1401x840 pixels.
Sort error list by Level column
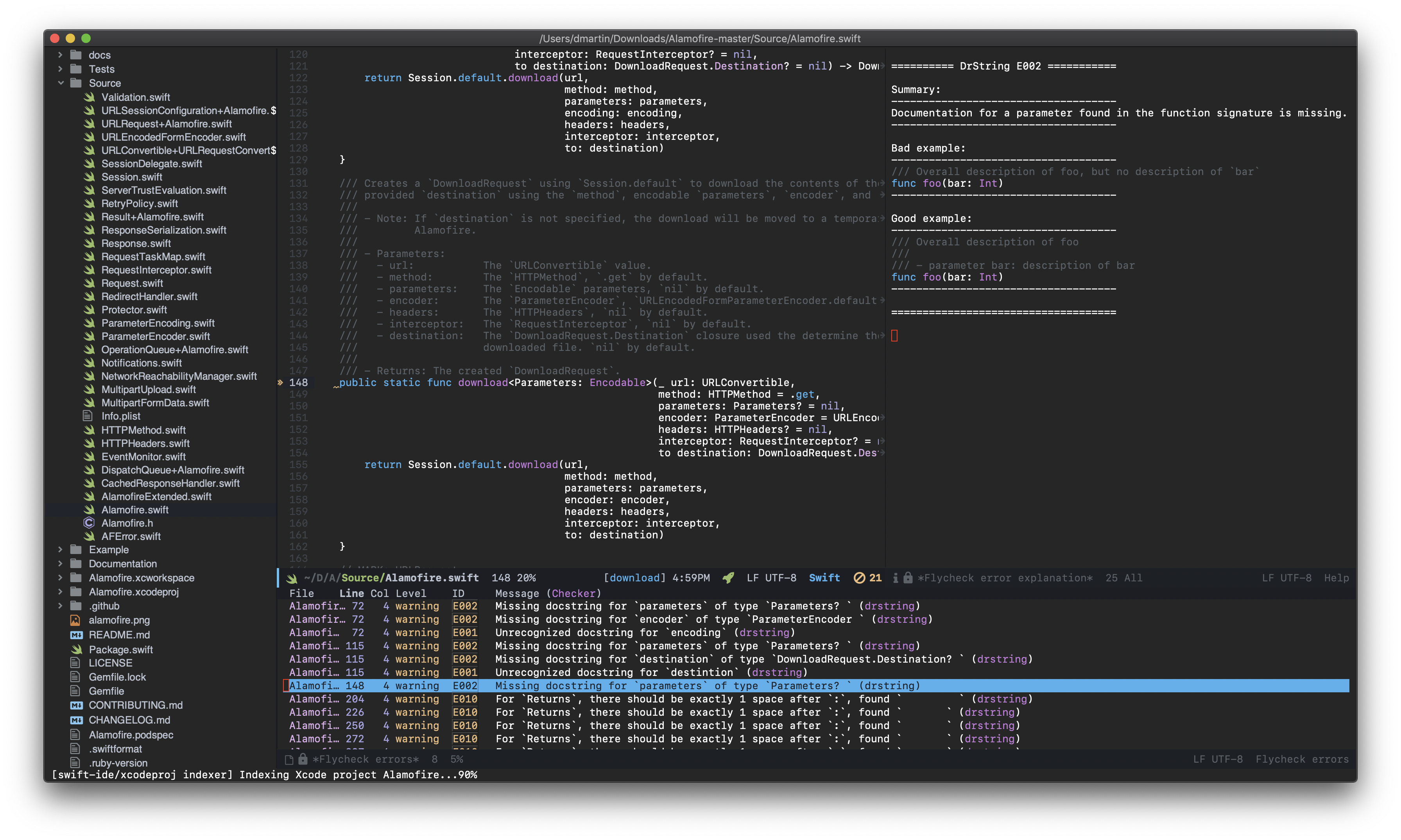pos(410,593)
